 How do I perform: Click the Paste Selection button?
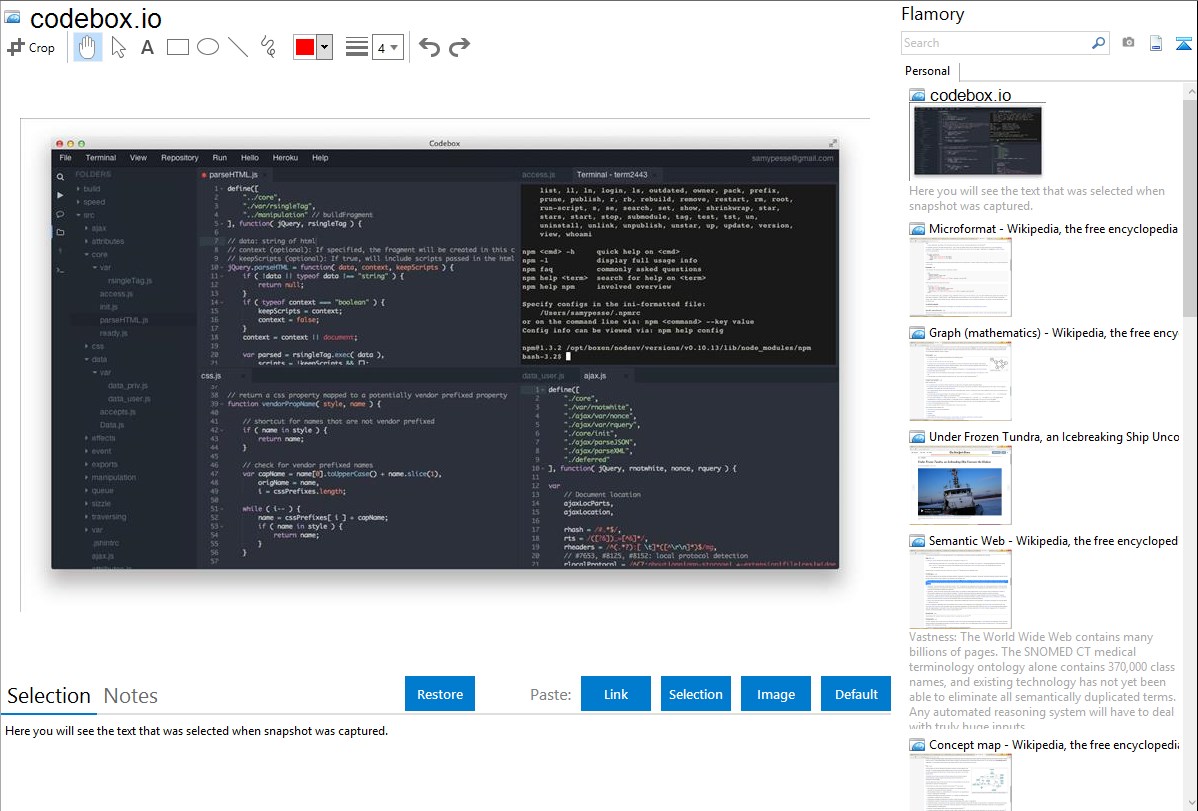pyautogui.click(x=695, y=694)
